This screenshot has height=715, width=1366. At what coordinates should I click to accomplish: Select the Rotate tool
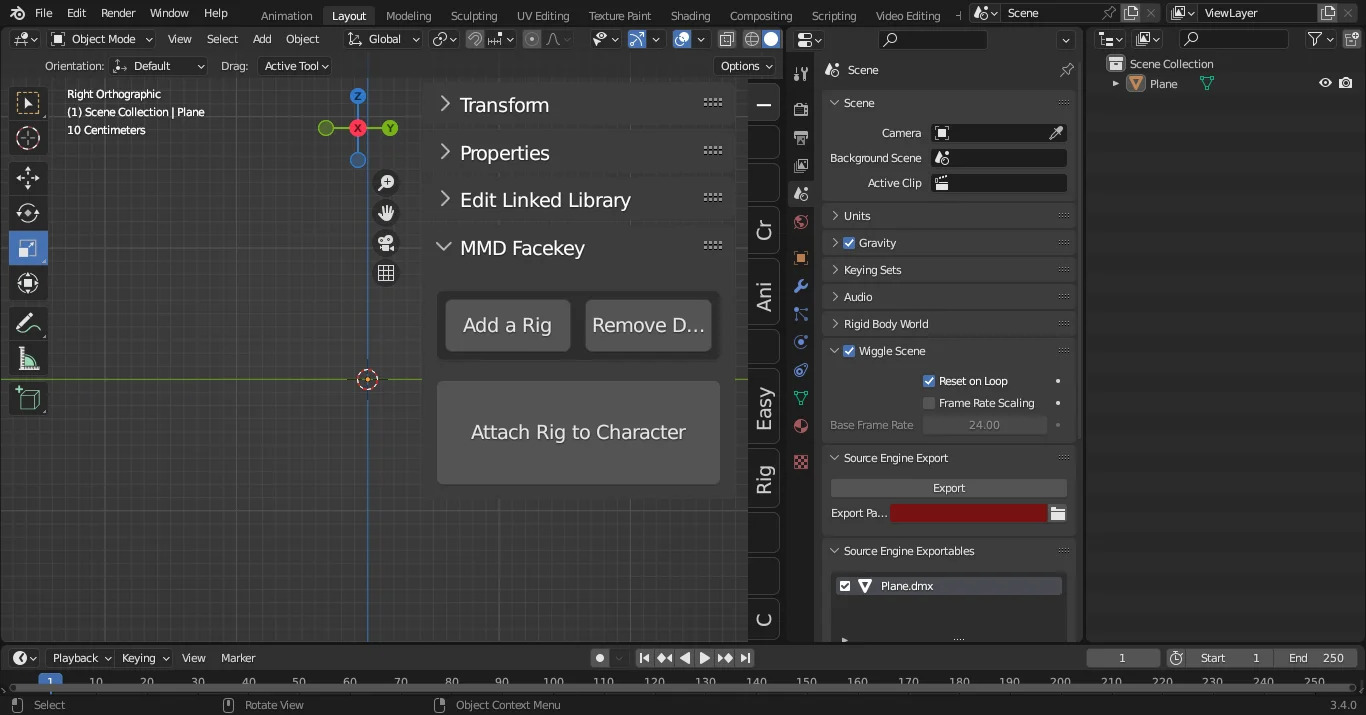(x=28, y=213)
